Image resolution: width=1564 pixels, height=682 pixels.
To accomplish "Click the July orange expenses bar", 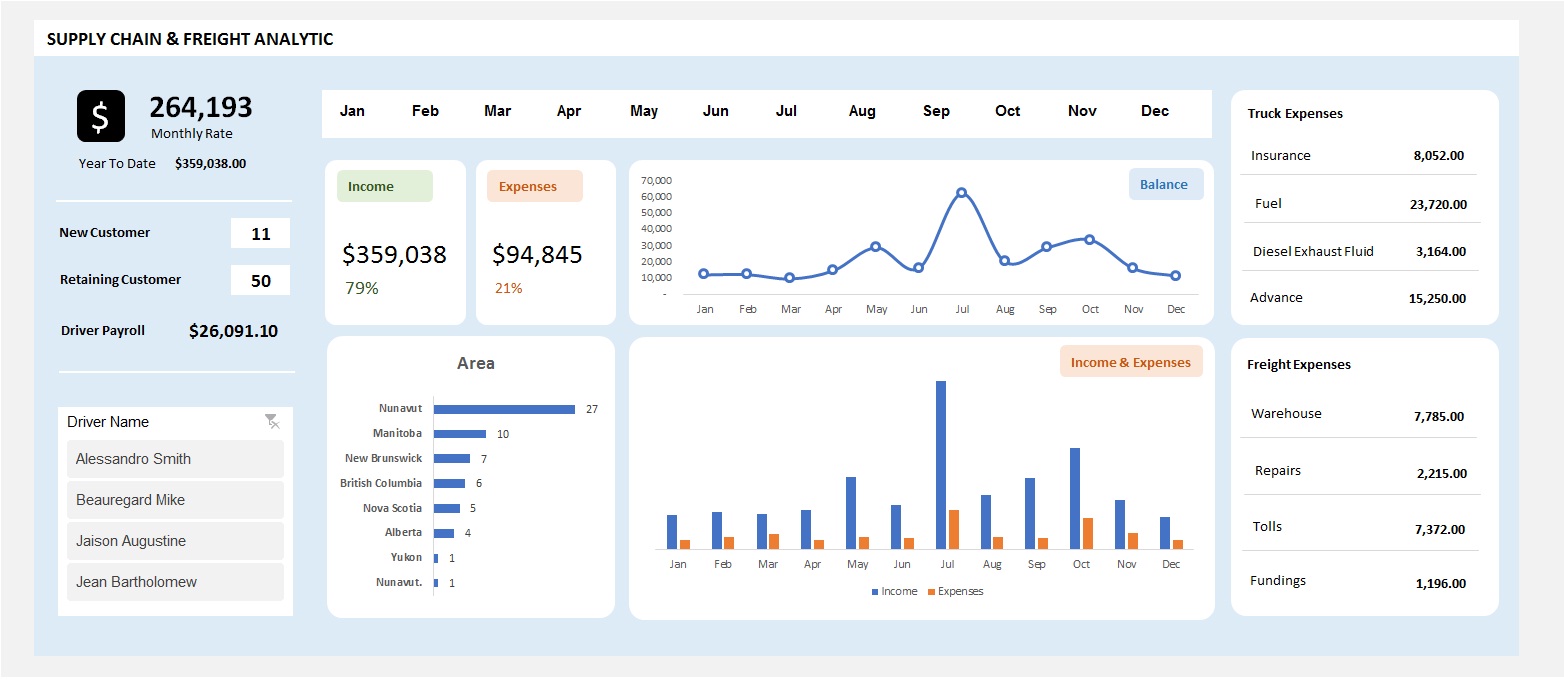I will coord(954,529).
